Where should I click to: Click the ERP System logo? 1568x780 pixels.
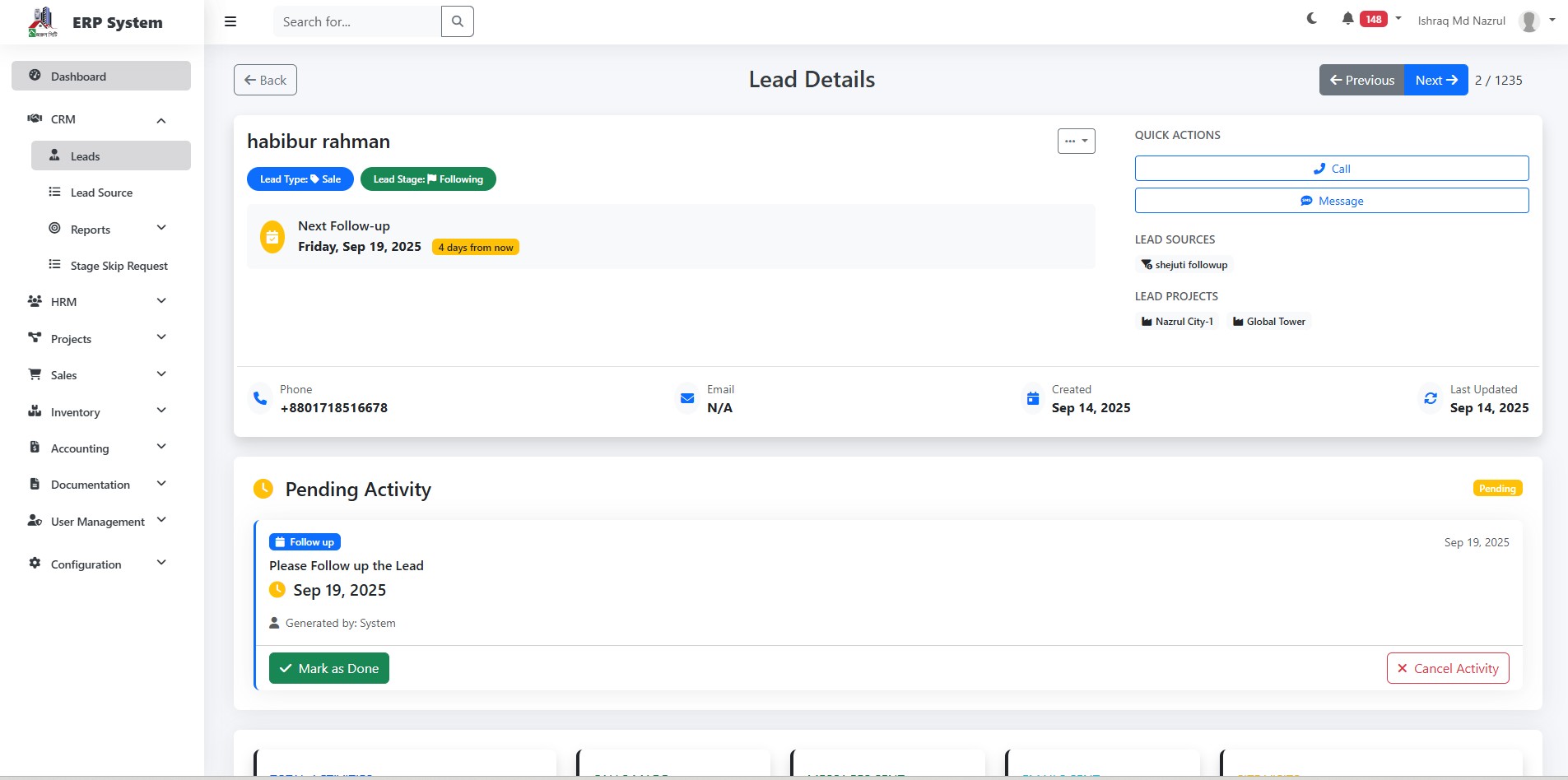click(x=44, y=22)
